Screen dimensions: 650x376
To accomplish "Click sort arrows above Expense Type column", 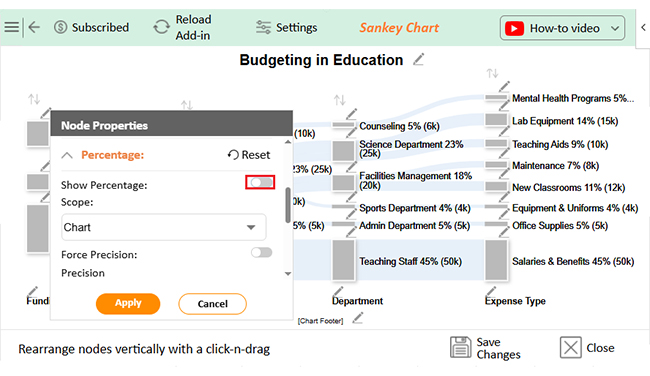I will point(492,73).
